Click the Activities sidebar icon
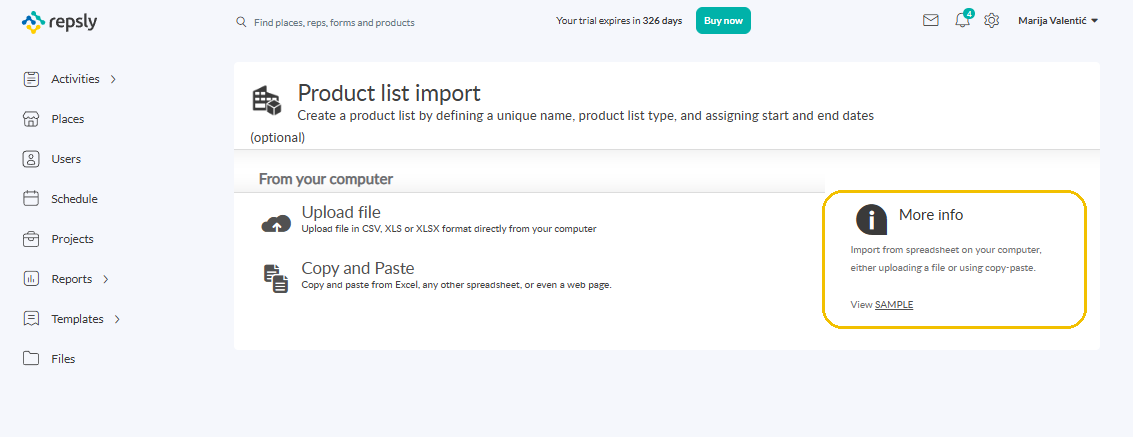Image resolution: width=1133 pixels, height=437 pixels. coord(31,79)
